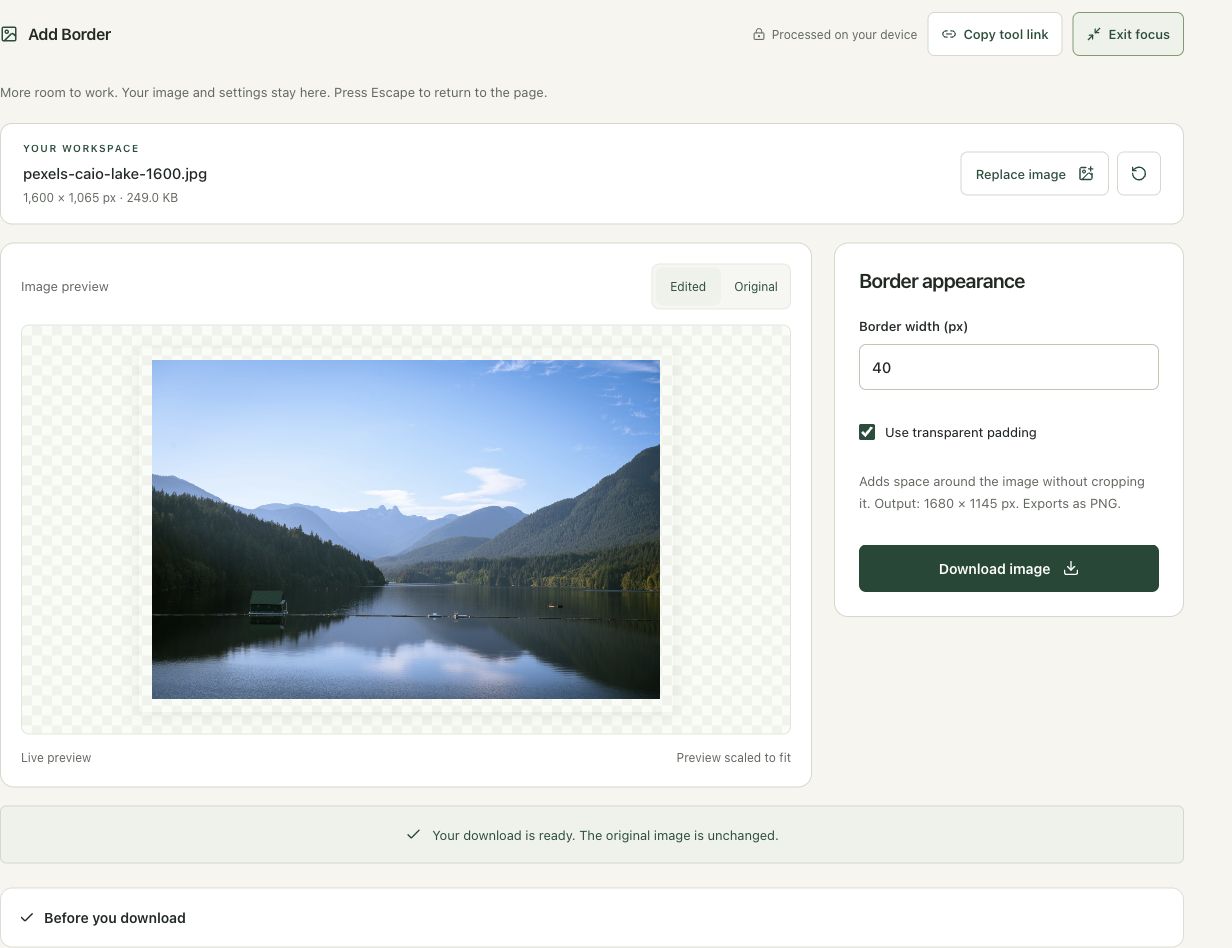Click the YOUR WORKSPACE heading
This screenshot has height=948, width=1232.
(x=81, y=148)
